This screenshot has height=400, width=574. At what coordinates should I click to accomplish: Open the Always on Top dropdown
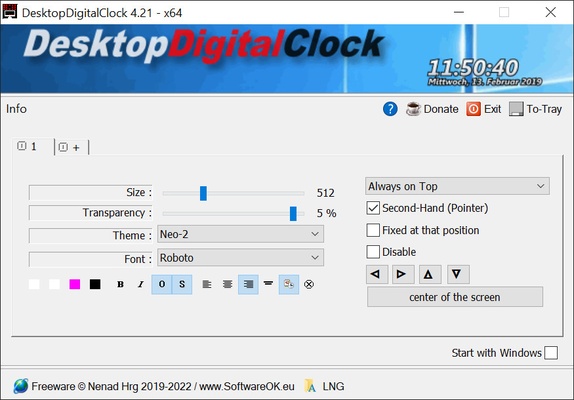pyautogui.click(x=457, y=186)
